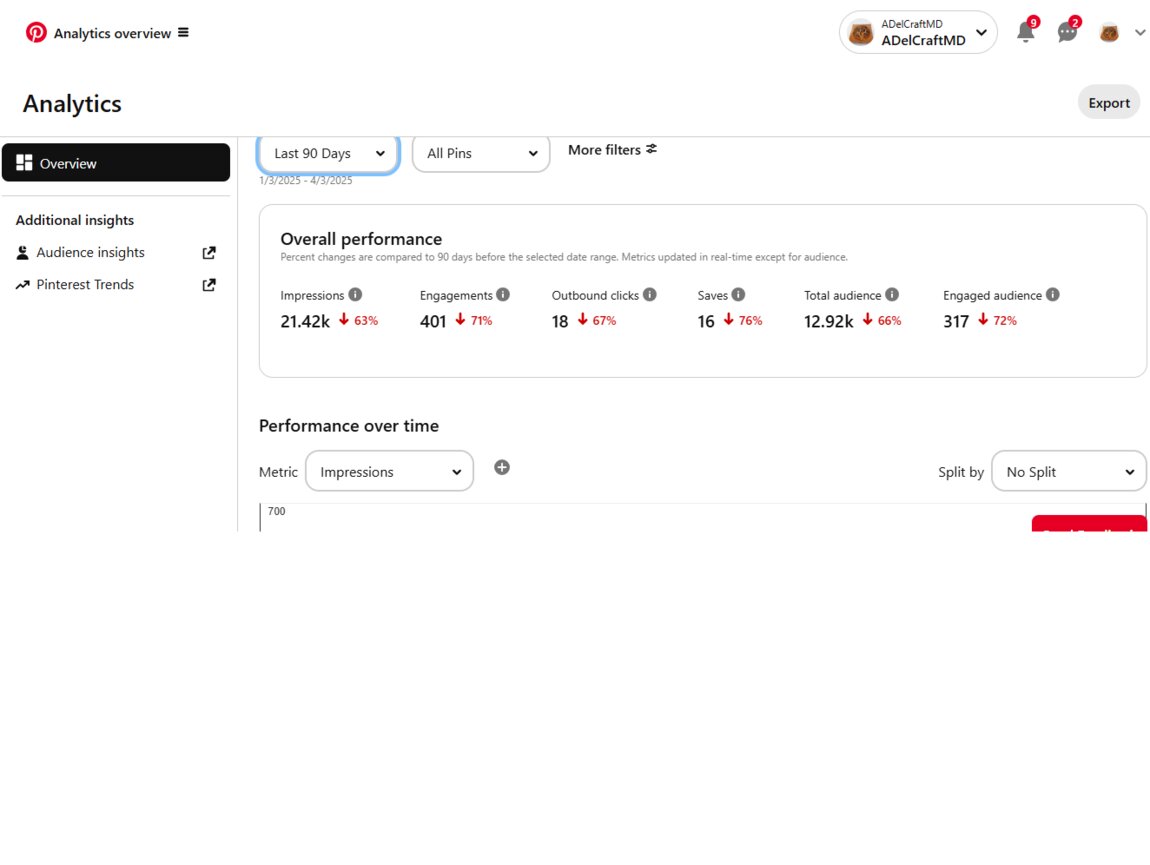Click the Outbound clicks info icon
This screenshot has width=1150, height=865.
pos(650,295)
